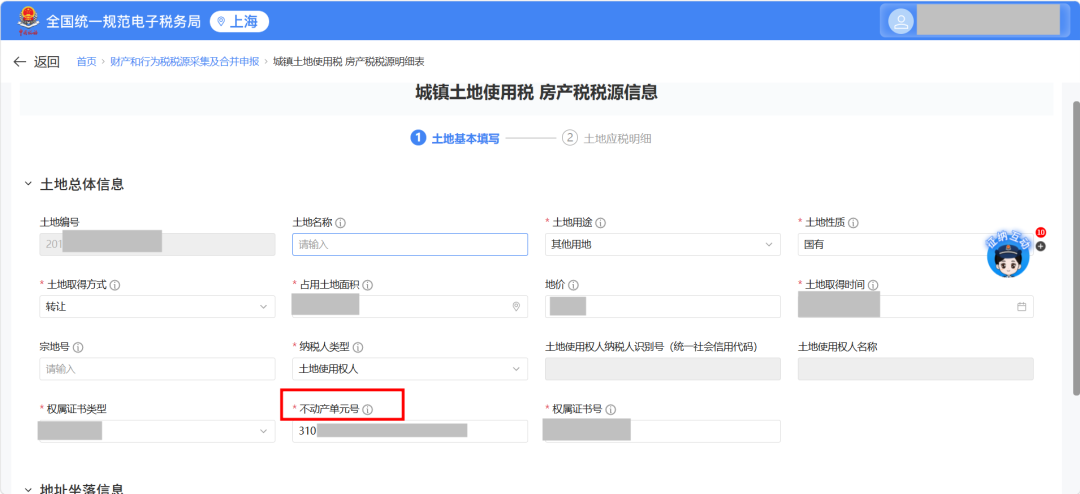This screenshot has height=494, width=1080.
Task: Open 财产和行为税税源采集及合并申报 breadcrumb
Action: 185,62
